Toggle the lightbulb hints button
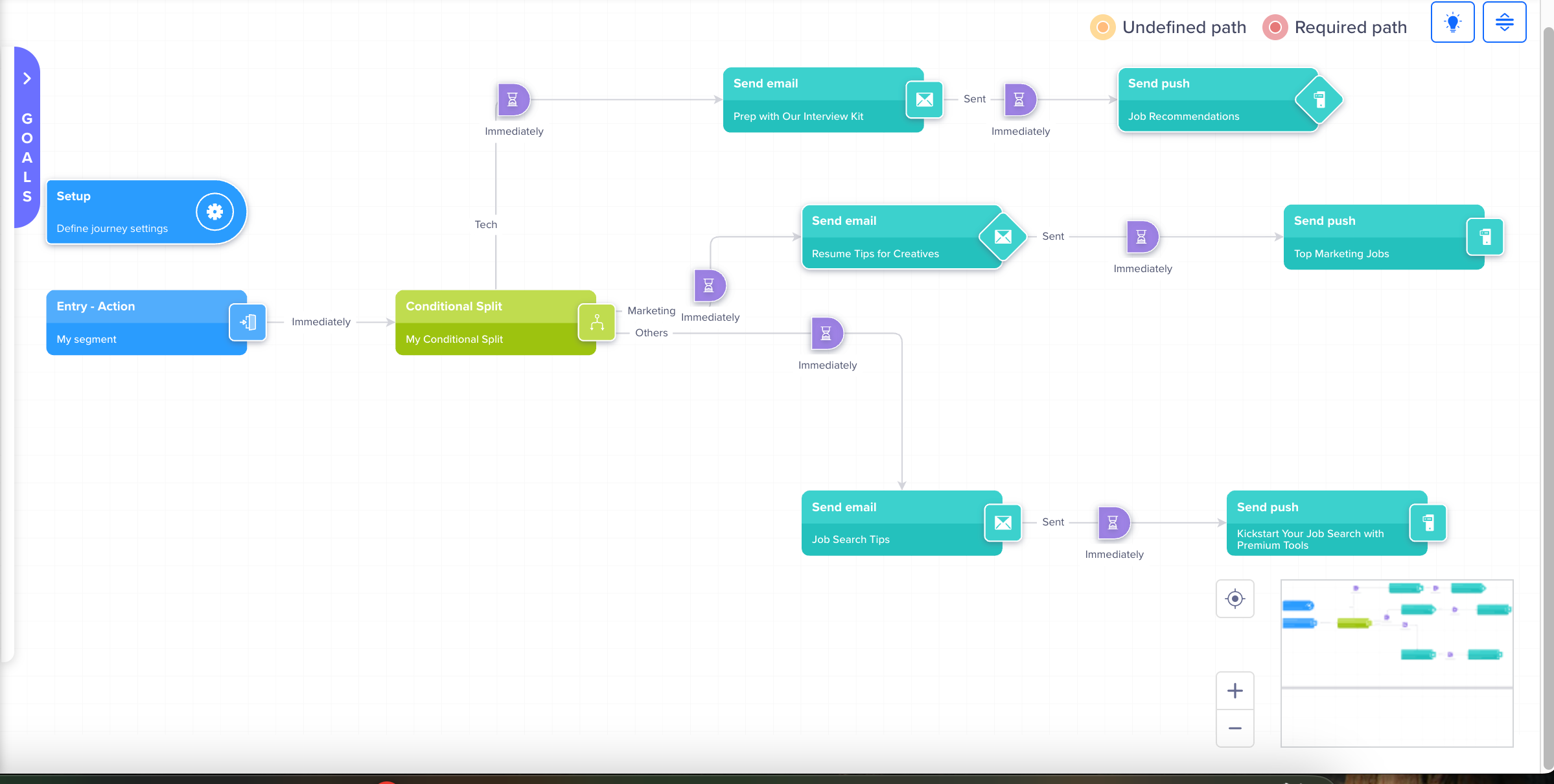Image resolution: width=1554 pixels, height=784 pixels. point(1453,21)
